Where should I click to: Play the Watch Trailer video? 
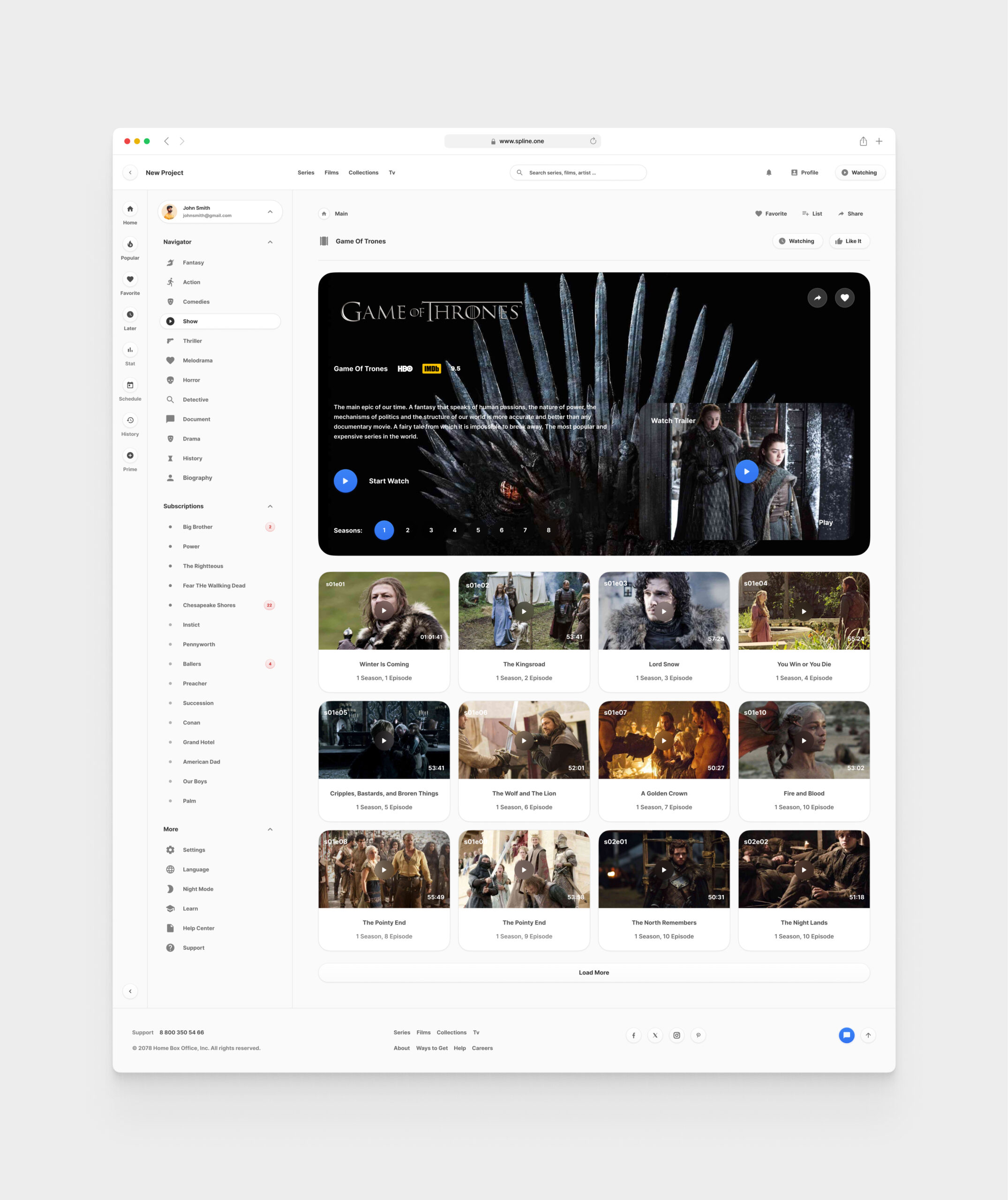746,472
